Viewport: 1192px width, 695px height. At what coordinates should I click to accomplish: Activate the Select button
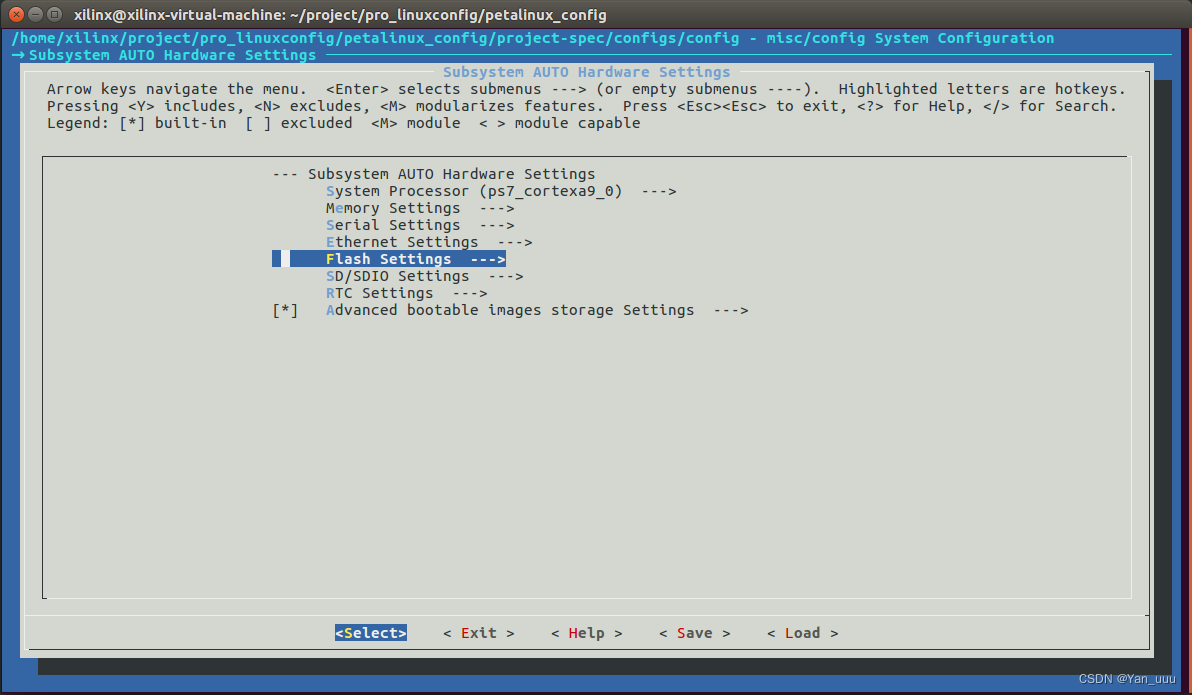tap(370, 632)
